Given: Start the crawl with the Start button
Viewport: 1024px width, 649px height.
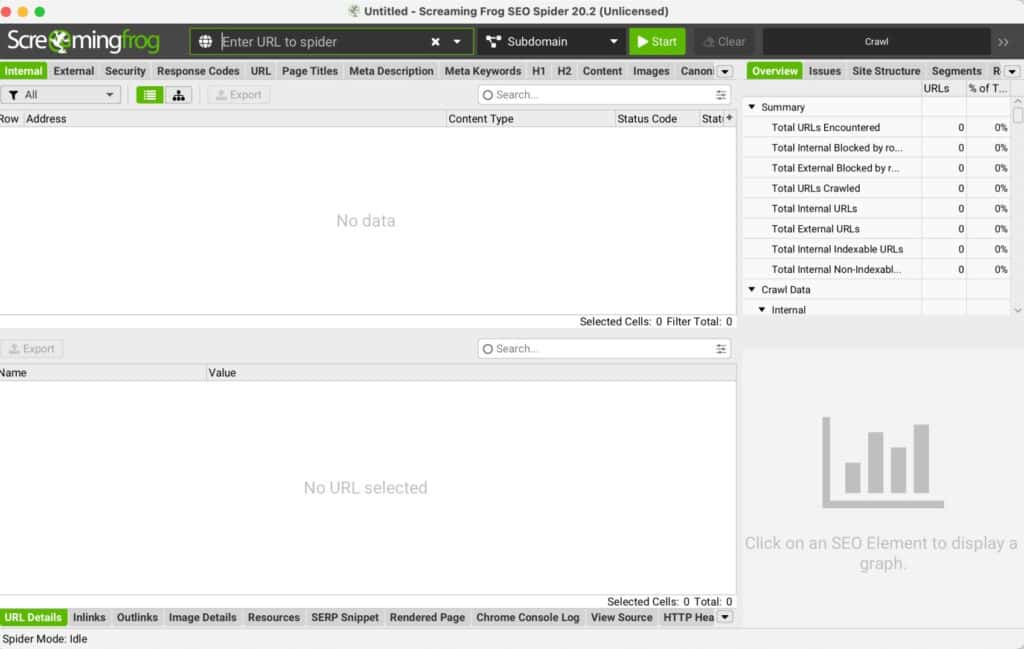Looking at the screenshot, I should coord(657,42).
